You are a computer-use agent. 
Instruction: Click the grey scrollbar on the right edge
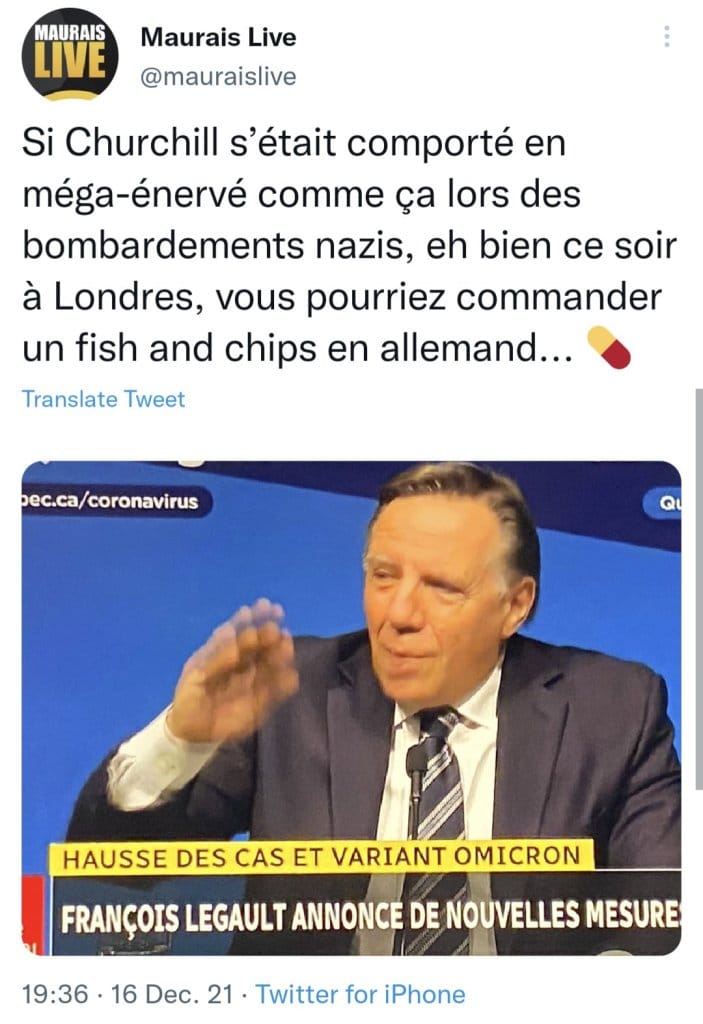(699, 591)
